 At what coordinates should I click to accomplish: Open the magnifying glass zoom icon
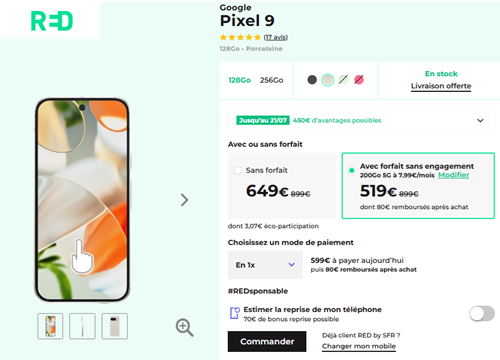185,327
